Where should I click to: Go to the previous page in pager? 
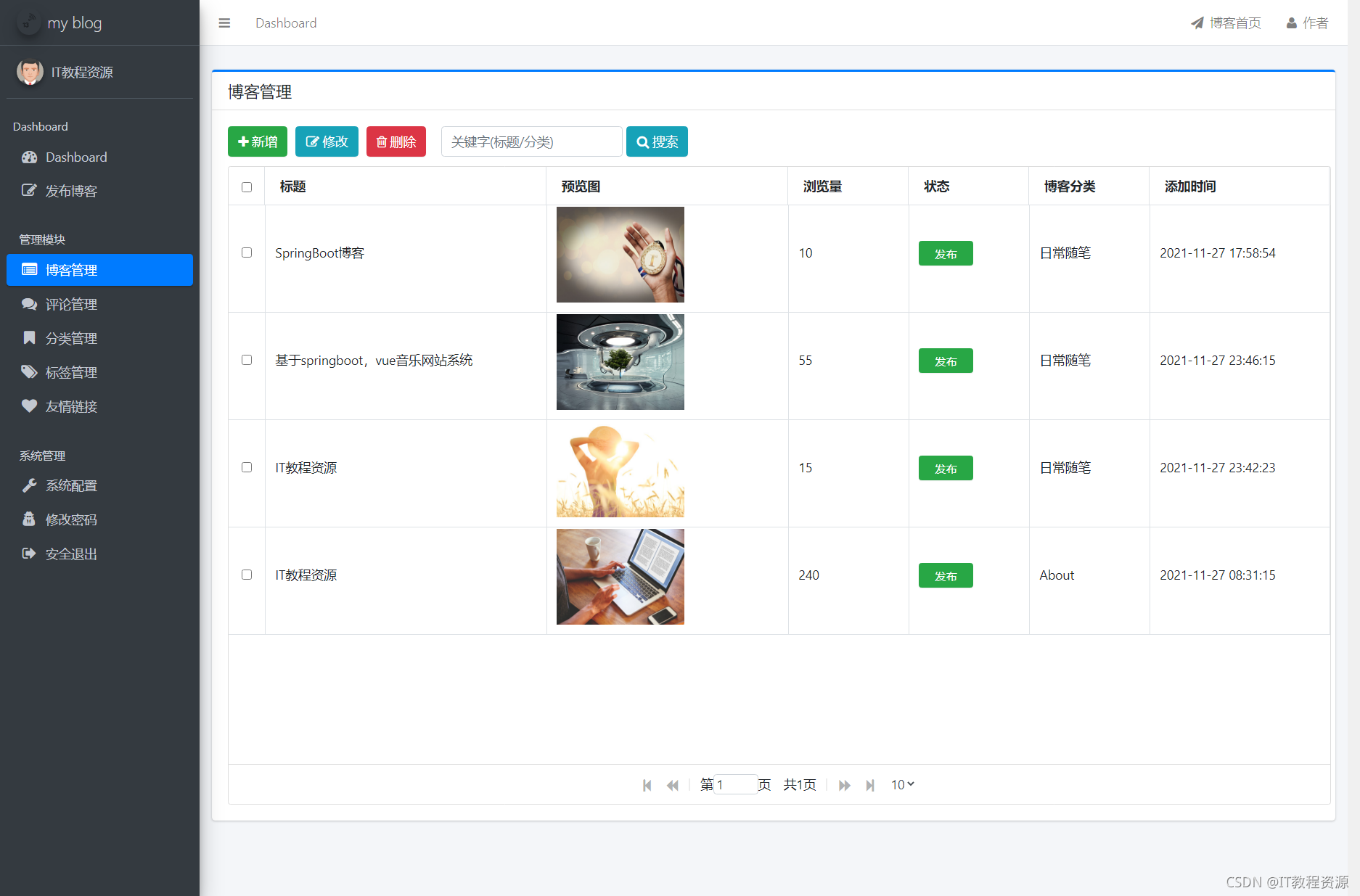673,785
